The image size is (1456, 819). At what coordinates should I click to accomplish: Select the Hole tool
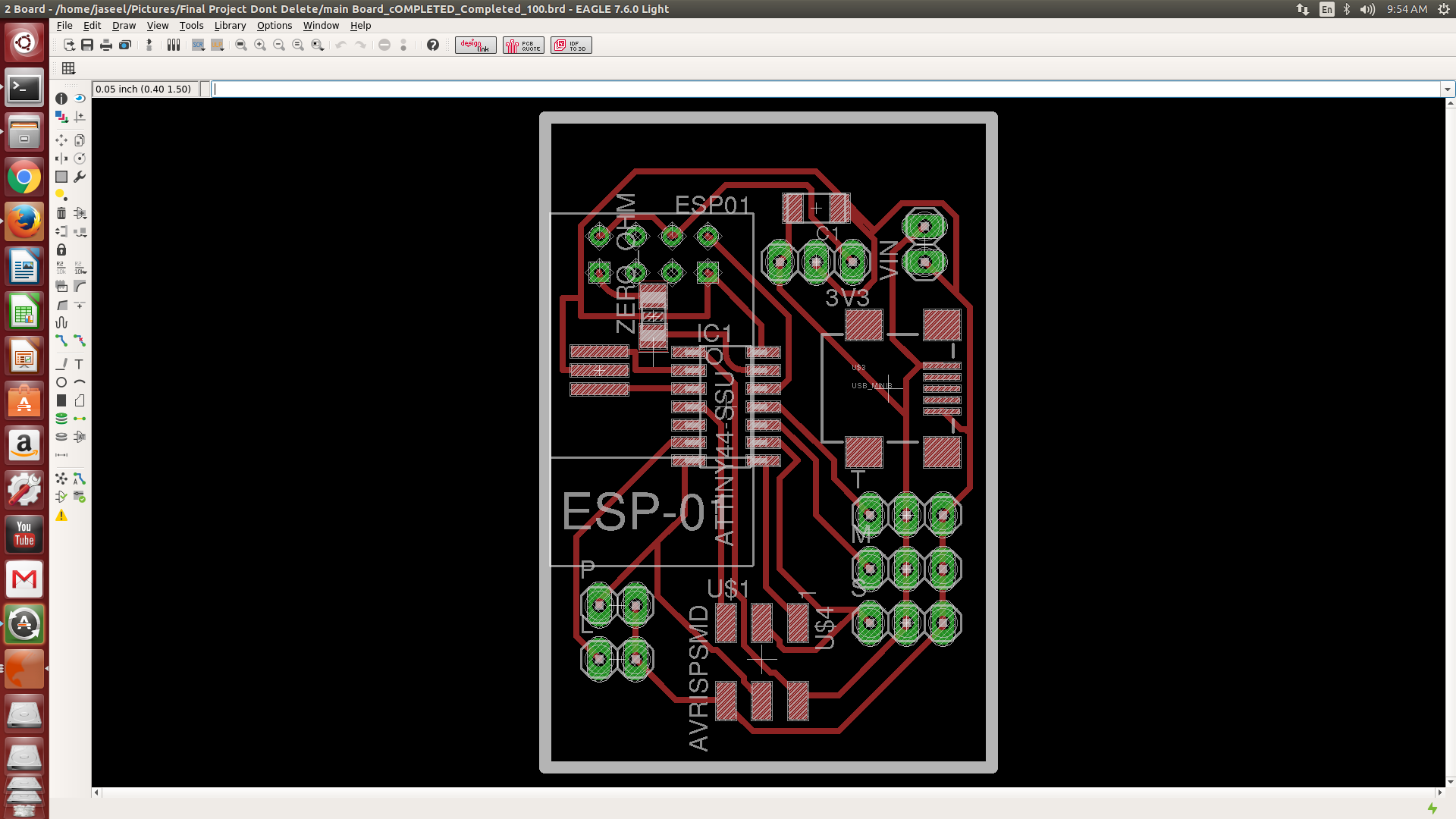coord(61,437)
